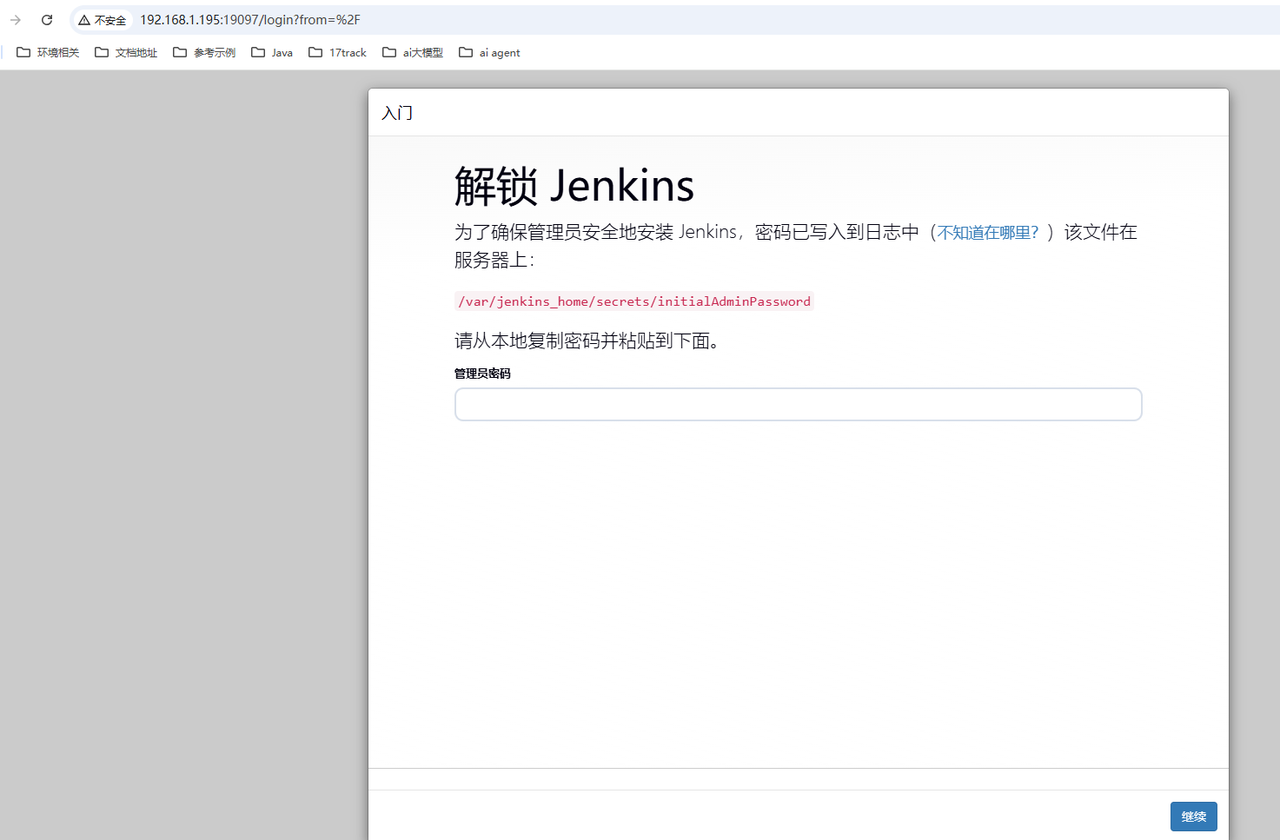1280x840 pixels.
Task: Open the 环境相关 bookmark folder
Action: (48, 52)
